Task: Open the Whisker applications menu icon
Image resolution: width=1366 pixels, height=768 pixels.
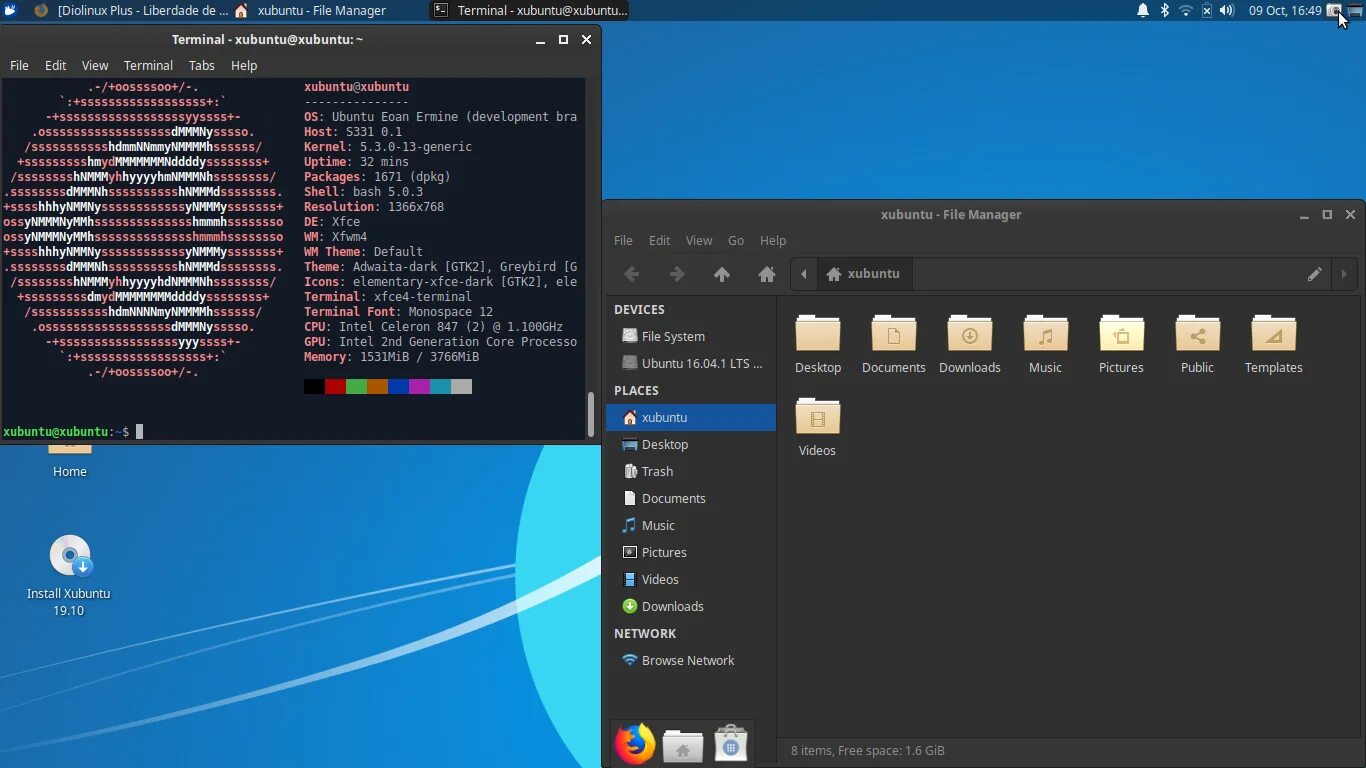Action: [10, 10]
